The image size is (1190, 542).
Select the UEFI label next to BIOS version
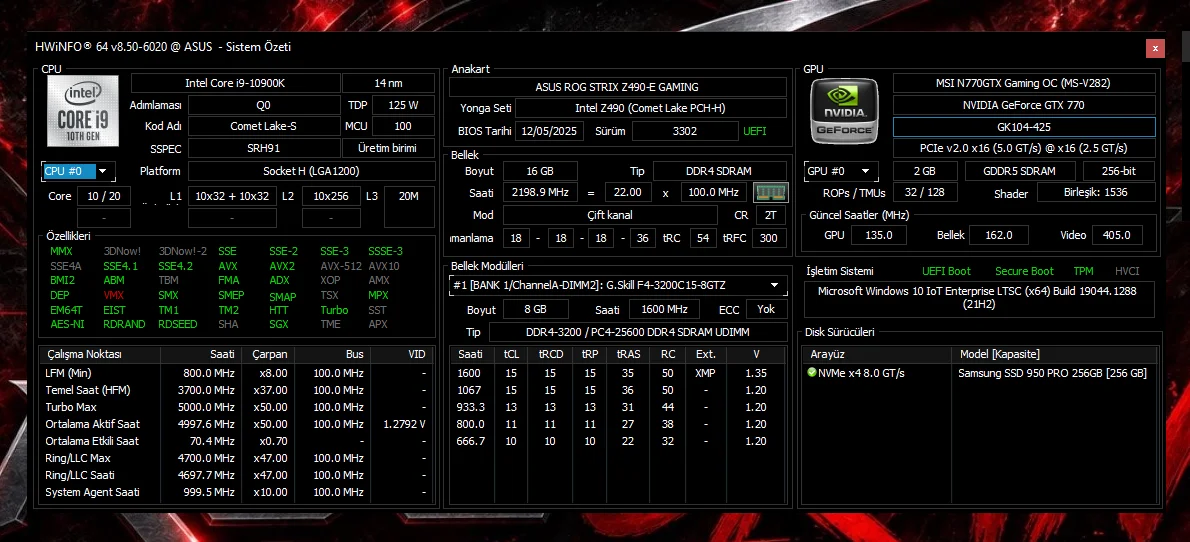pyautogui.click(x=754, y=131)
